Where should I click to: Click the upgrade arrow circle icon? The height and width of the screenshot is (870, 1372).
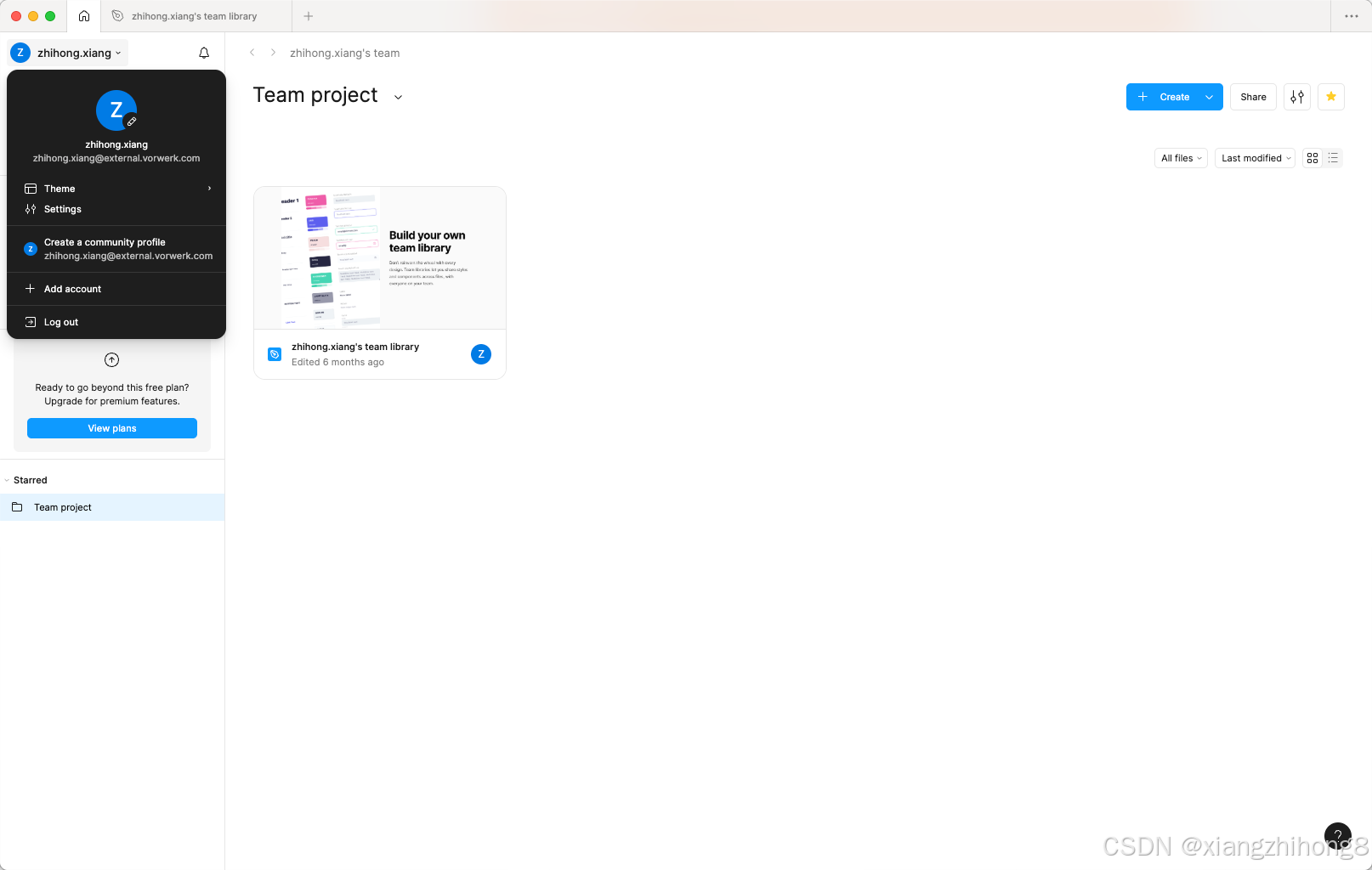tap(111, 359)
